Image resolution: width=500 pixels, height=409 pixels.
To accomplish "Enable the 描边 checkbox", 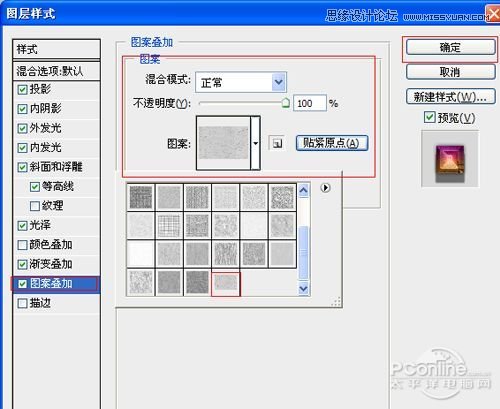I will point(22,303).
